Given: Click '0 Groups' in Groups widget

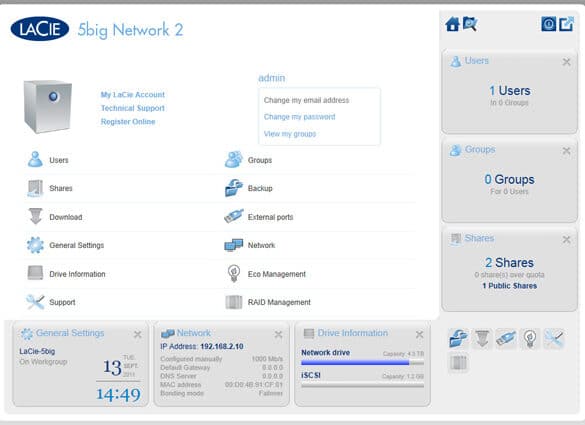Looking at the screenshot, I should [509, 179].
